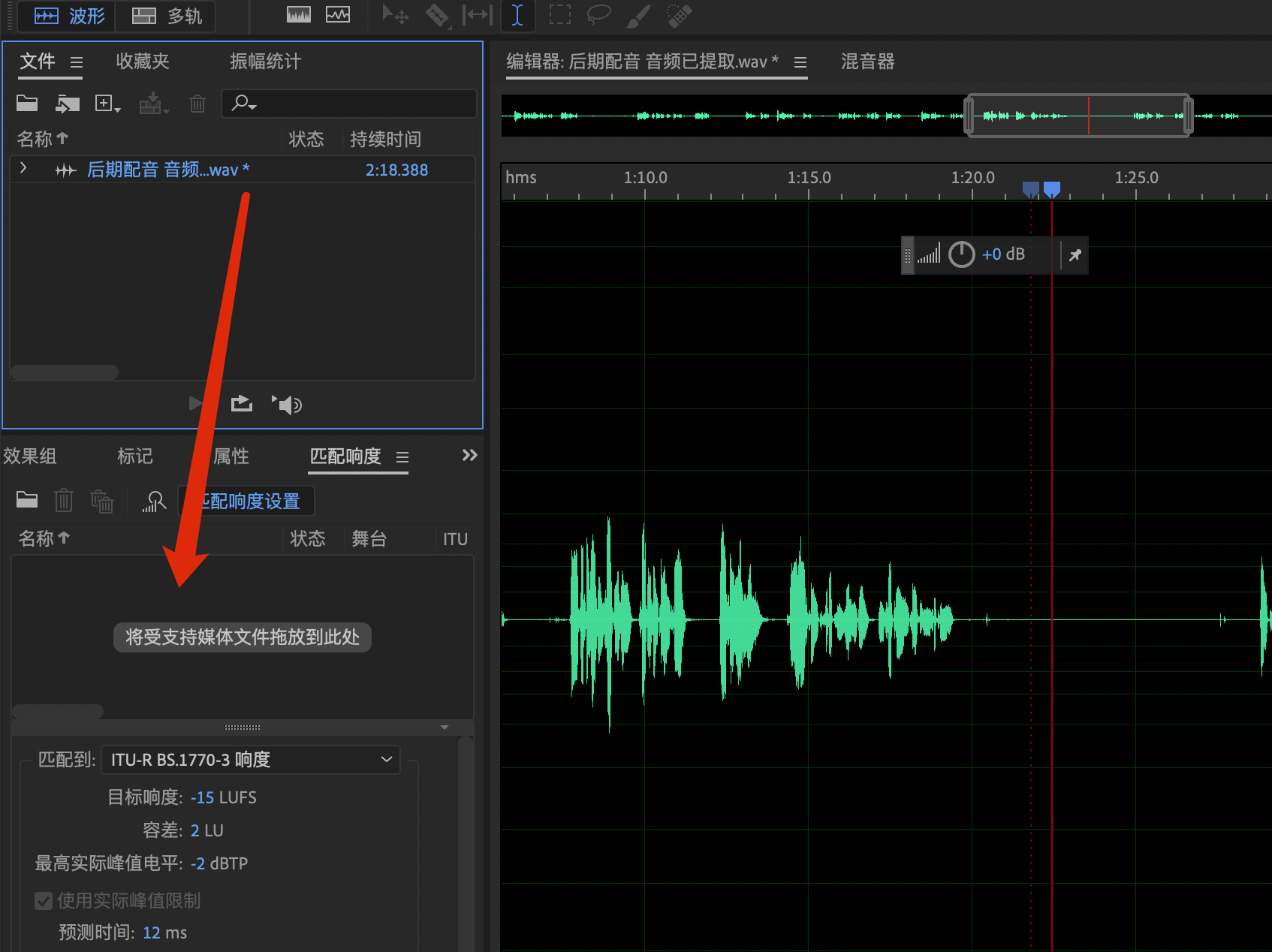Click the HUD amplitude knob +0 dB

coord(962,255)
